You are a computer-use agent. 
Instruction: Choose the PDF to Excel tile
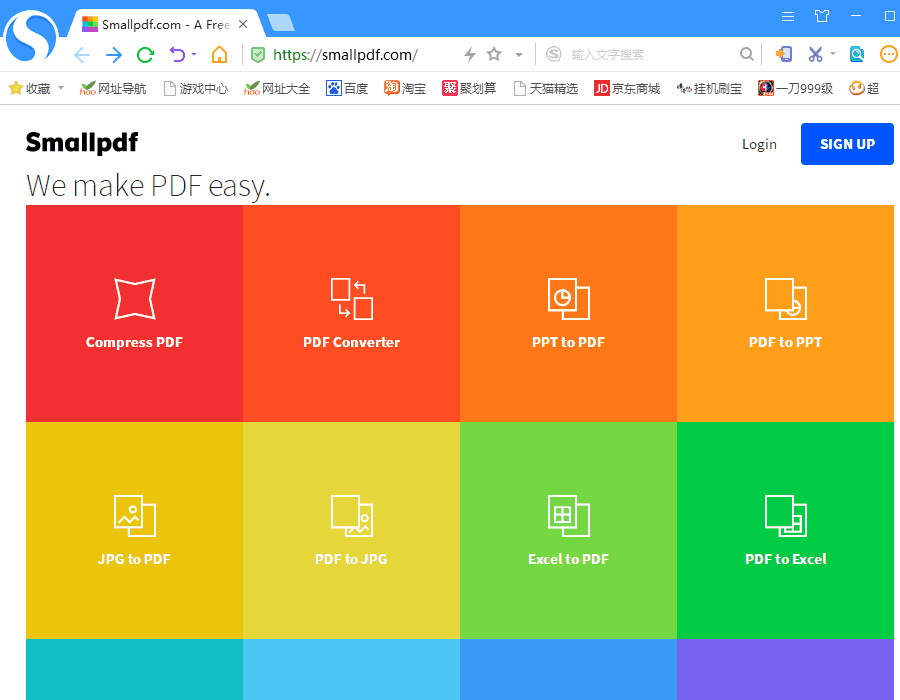(x=785, y=530)
